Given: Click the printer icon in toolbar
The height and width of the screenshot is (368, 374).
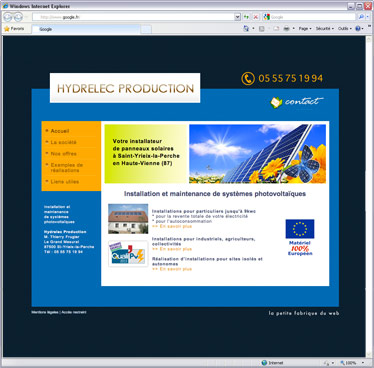Looking at the screenshot, I should (286, 29).
